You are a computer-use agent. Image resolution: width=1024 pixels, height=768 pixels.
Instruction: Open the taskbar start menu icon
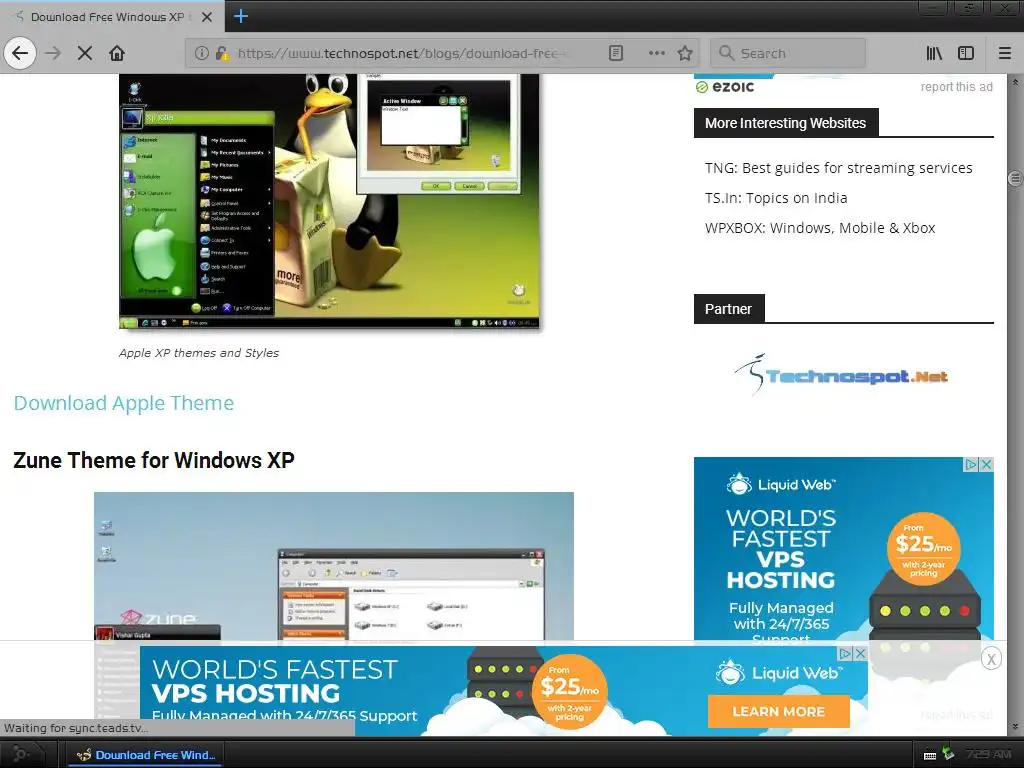pos(21,755)
